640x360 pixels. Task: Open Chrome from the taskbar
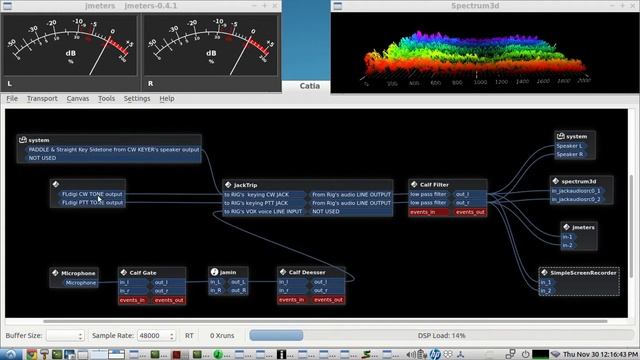click(31, 354)
